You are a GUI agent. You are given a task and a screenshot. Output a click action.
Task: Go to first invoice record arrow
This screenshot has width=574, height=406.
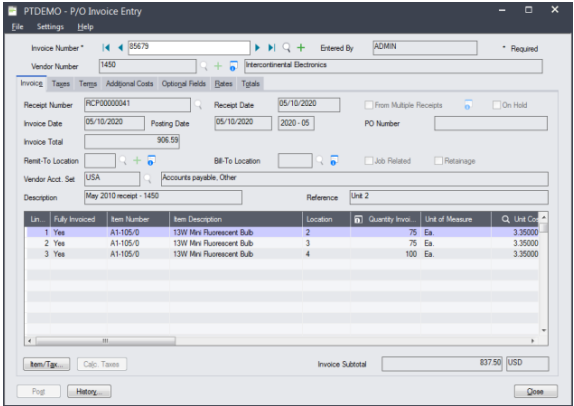click(106, 48)
